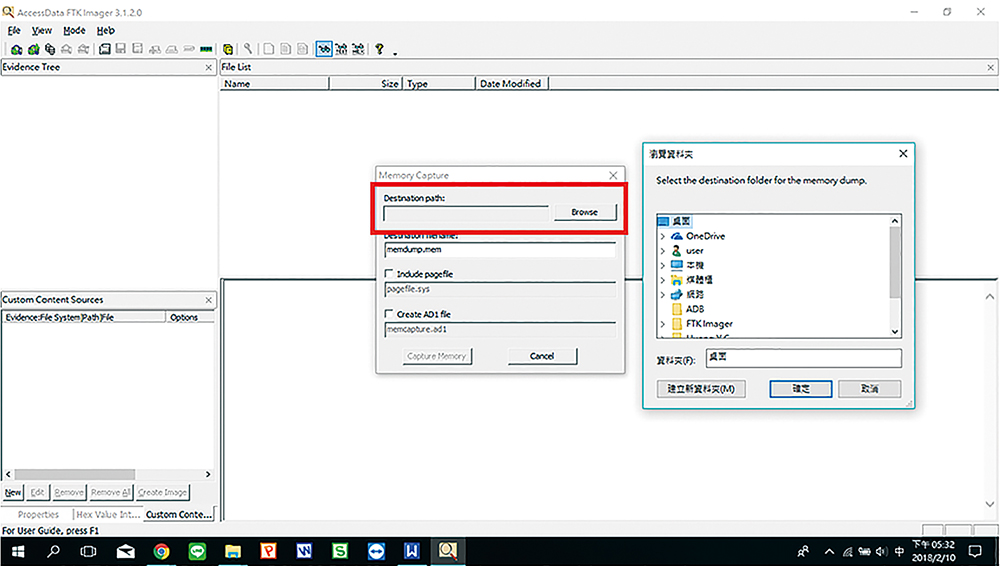Open File Explorer from the taskbar

tap(233, 551)
